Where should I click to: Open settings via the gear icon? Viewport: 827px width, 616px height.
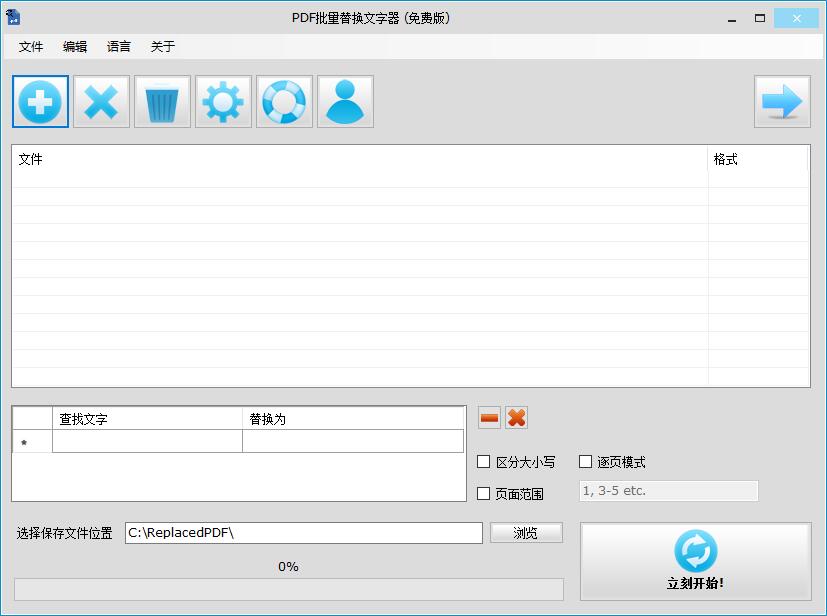coord(223,101)
